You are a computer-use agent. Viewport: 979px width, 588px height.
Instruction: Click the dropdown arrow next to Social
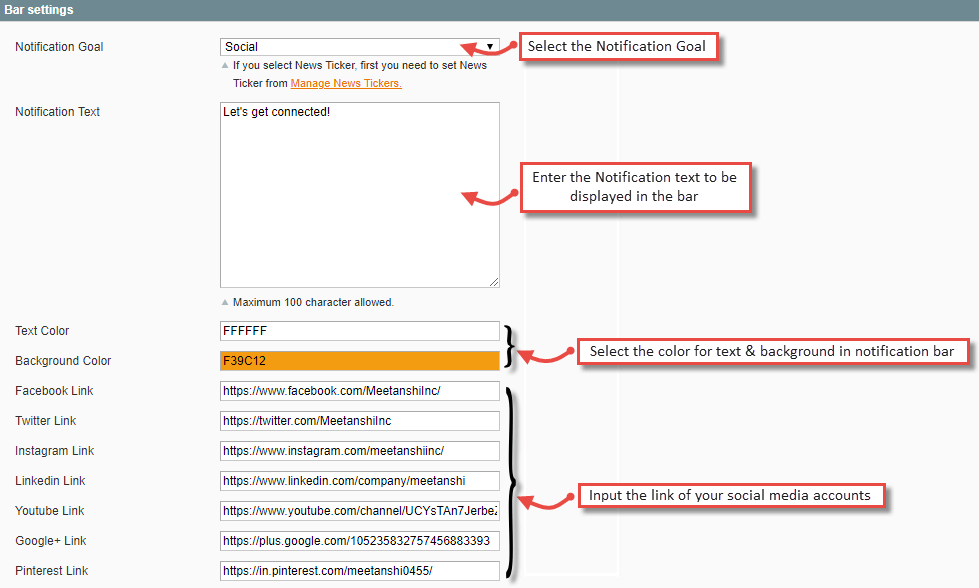[x=489, y=46]
